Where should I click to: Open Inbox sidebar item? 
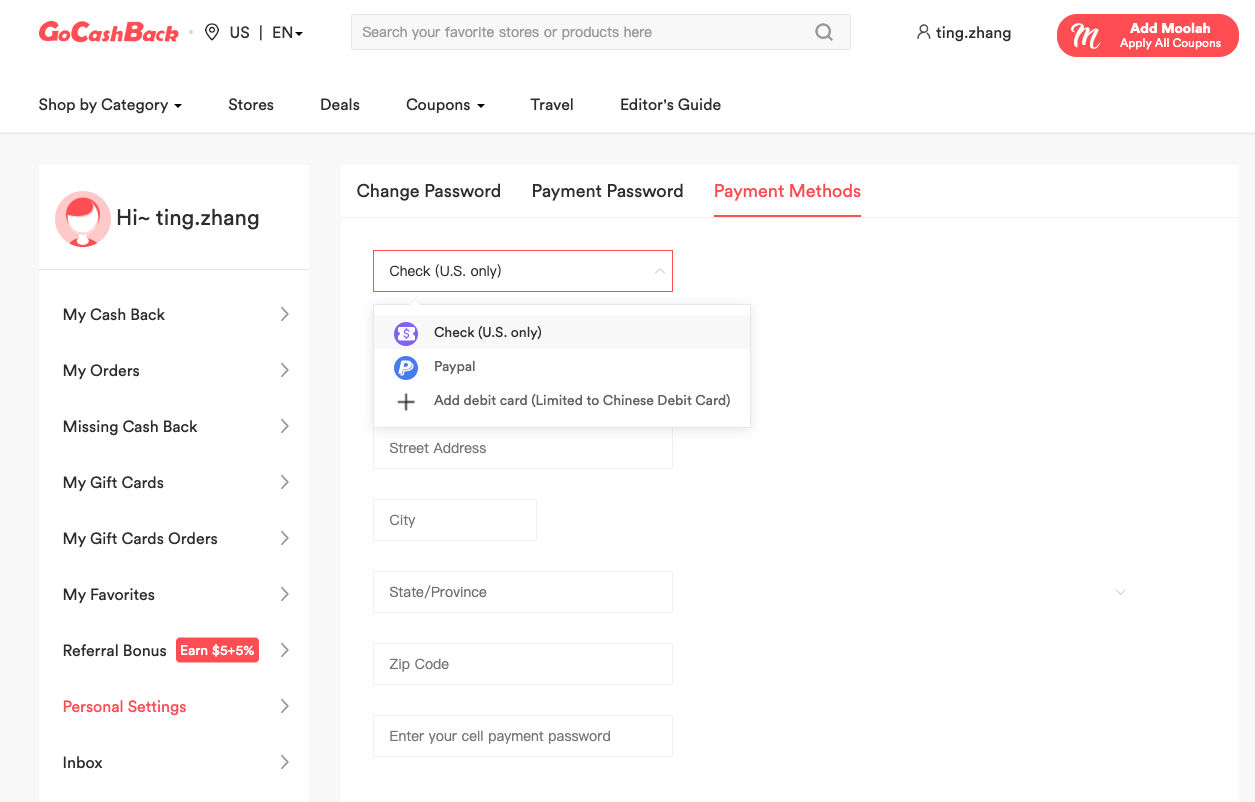point(174,762)
